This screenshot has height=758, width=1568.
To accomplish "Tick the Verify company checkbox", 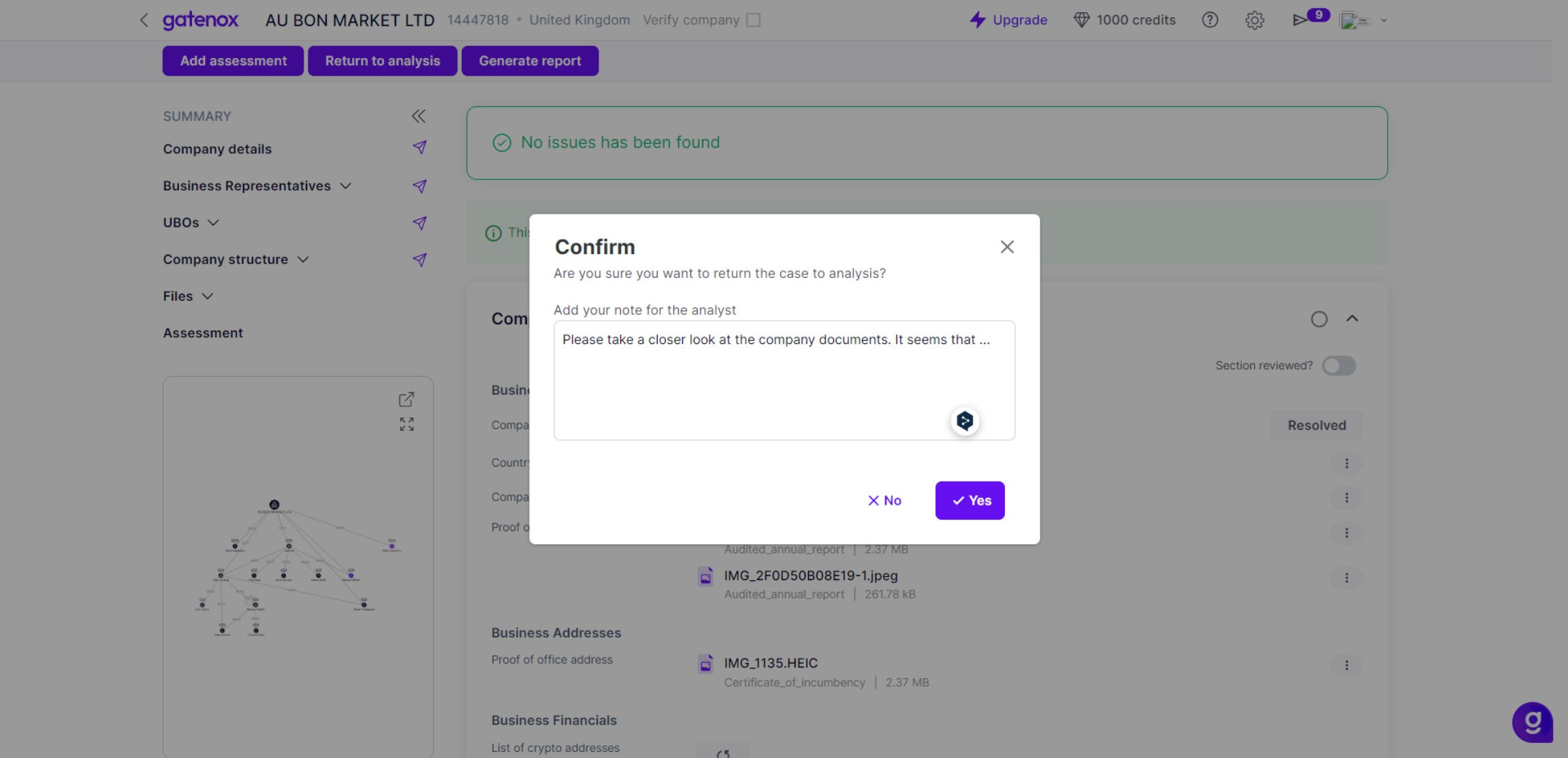I will pyautogui.click(x=753, y=20).
